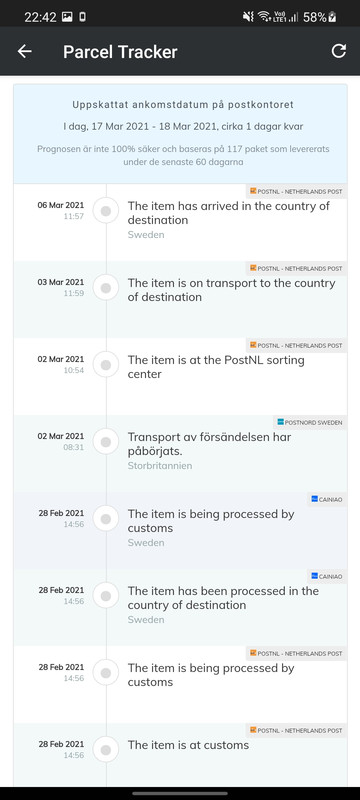360x800 pixels.
Task: Open 'Transport av försändelsen har påbörjats' event
Action: pos(181,454)
